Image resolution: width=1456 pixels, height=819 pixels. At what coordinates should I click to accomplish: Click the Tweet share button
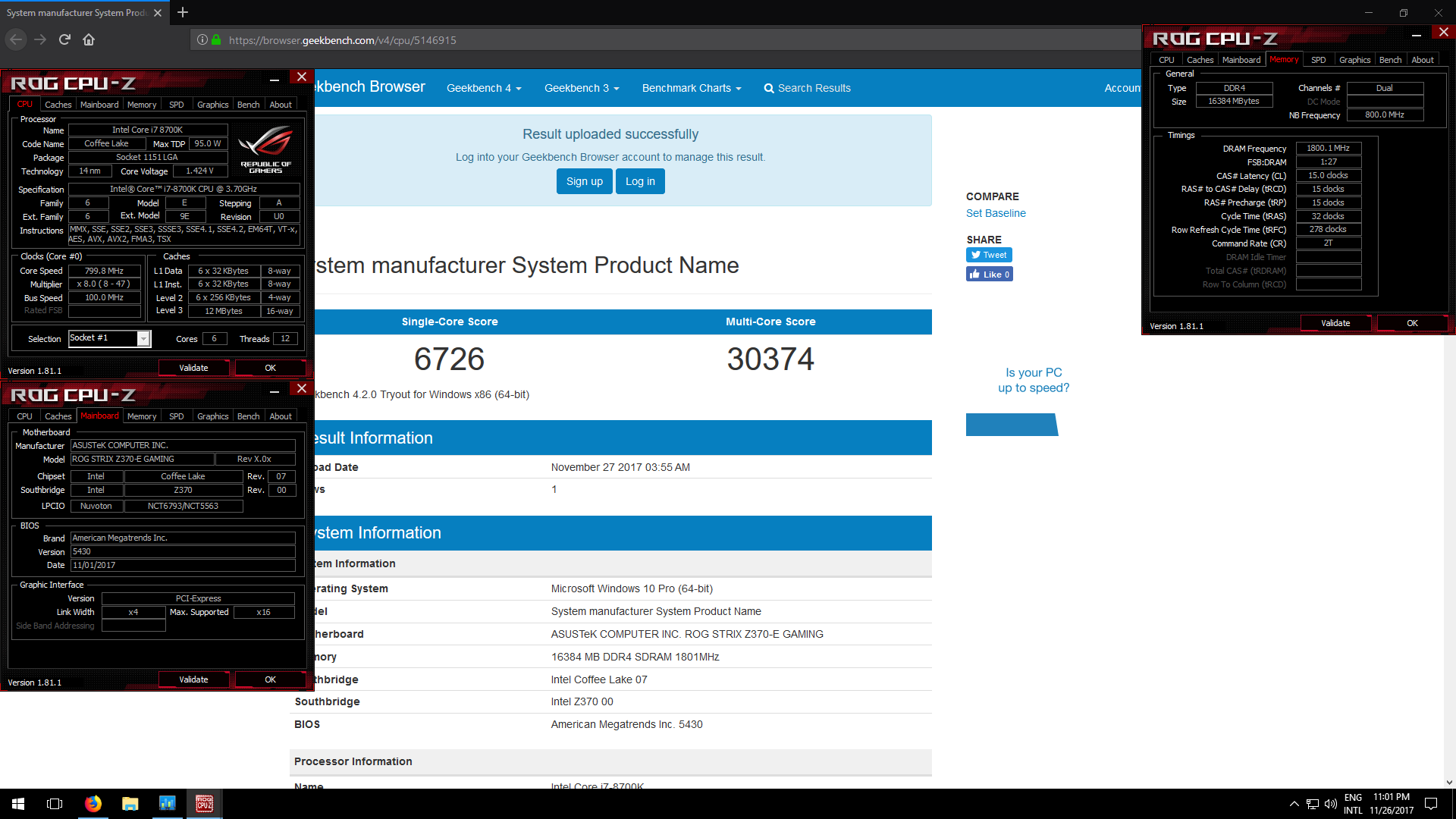(x=989, y=255)
